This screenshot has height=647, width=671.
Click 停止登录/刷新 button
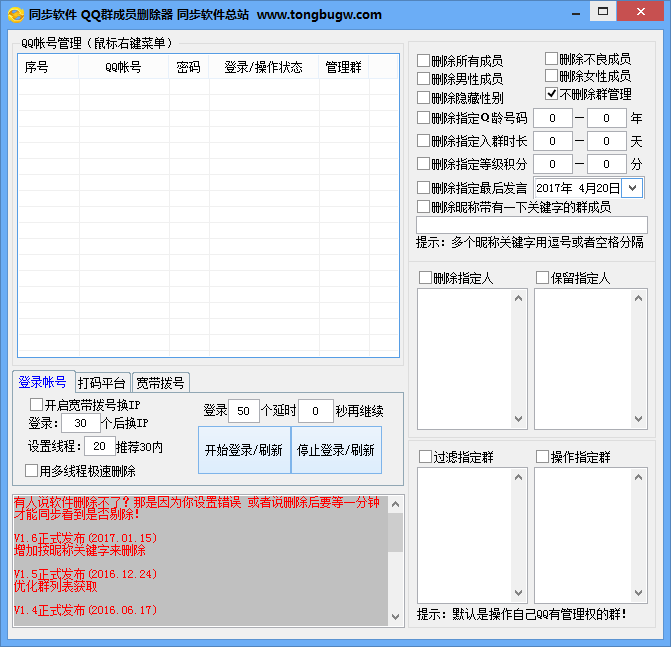(x=336, y=450)
